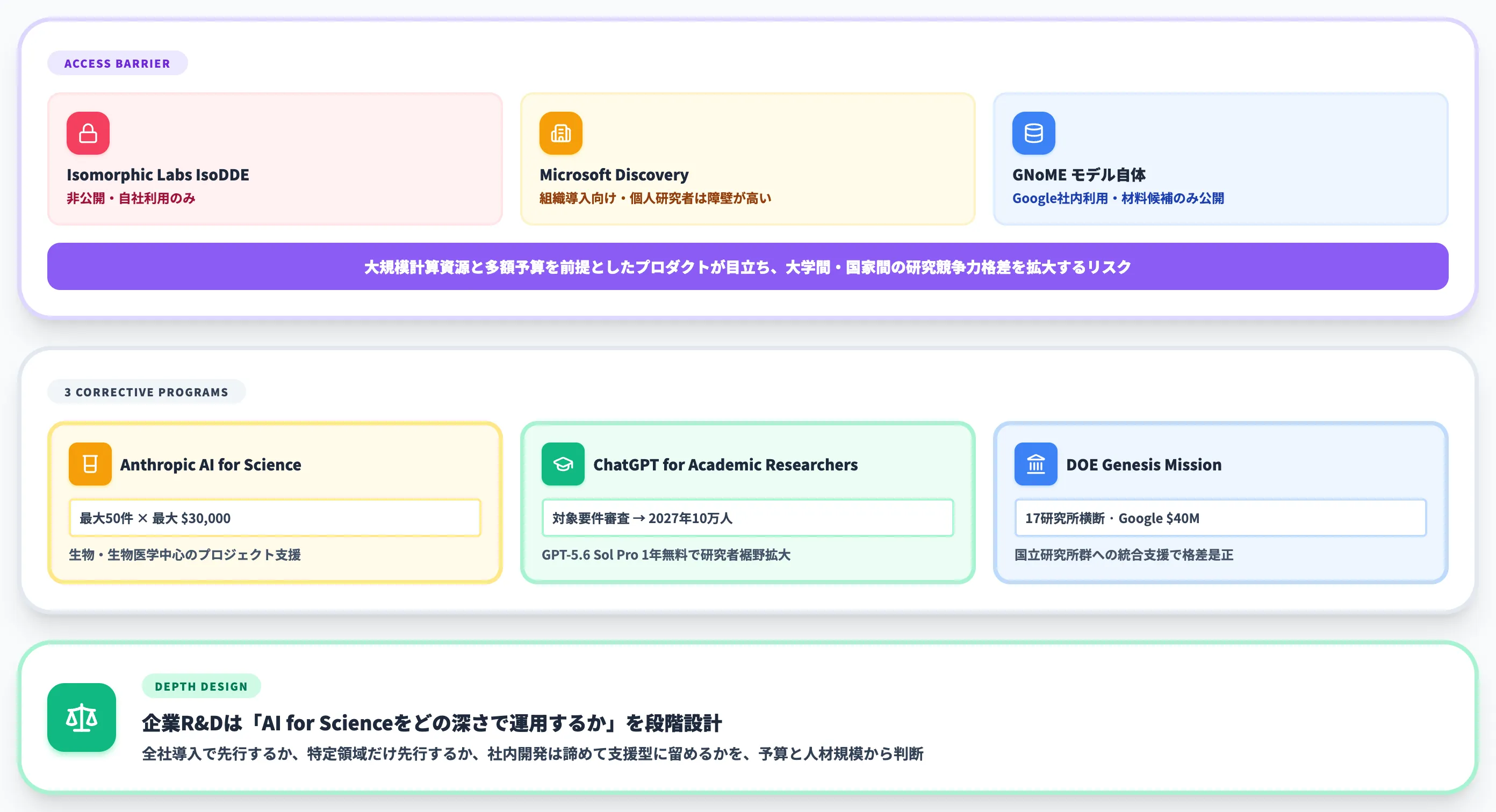Image resolution: width=1496 pixels, height=812 pixels.
Task: Click the '17研究所横断 · Google $40M' box
Action: point(1220,518)
